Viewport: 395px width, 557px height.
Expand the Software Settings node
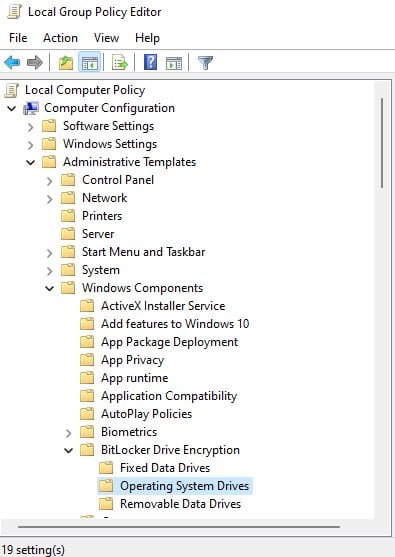(31, 127)
